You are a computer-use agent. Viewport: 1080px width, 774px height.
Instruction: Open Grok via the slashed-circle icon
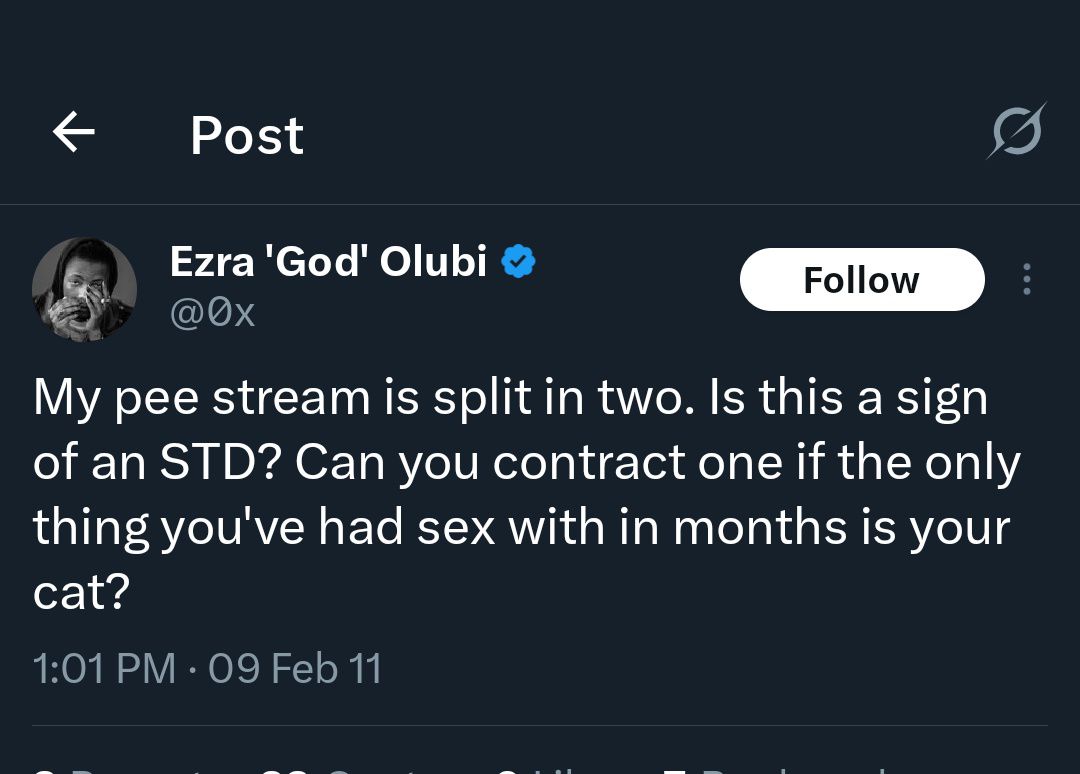(1016, 131)
